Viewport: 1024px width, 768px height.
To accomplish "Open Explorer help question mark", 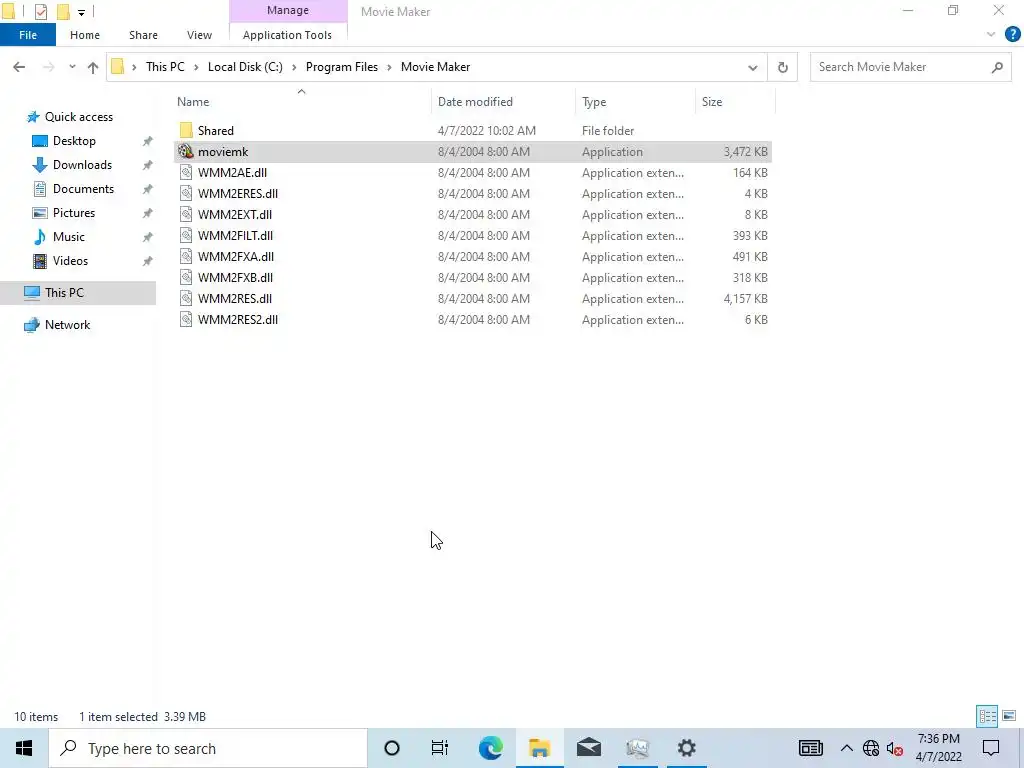I will tap(1012, 35).
